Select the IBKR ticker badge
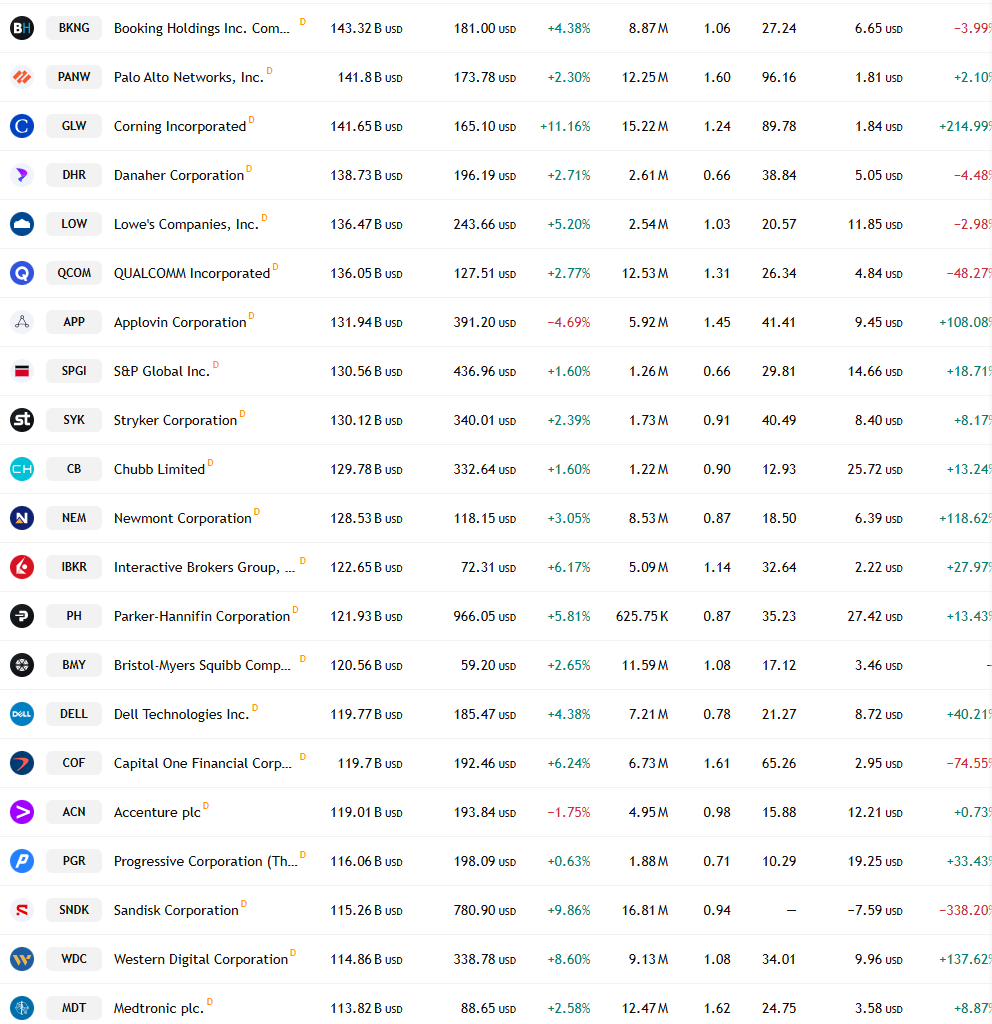This screenshot has width=992, height=1024. click(74, 567)
